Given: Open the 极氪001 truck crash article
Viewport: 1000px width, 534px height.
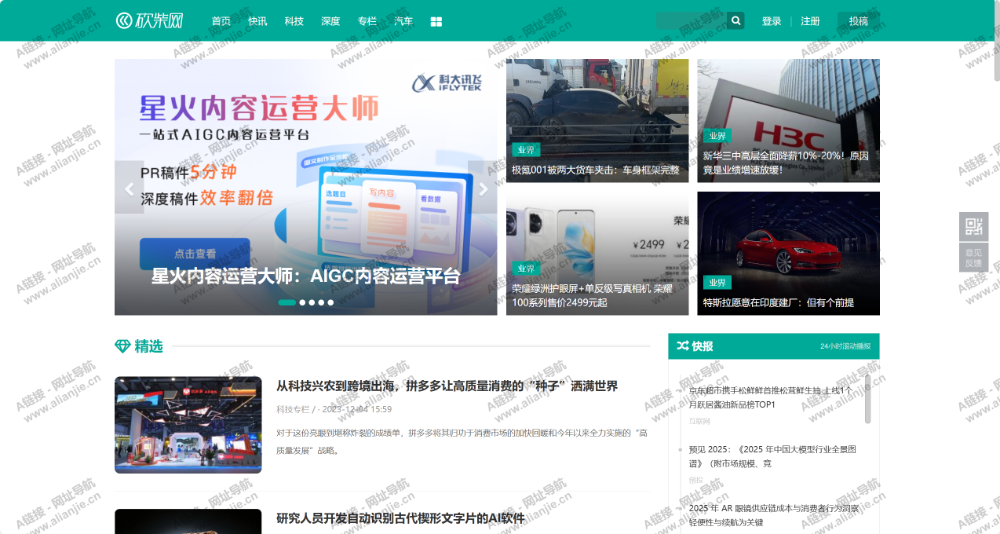Looking at the screenshot, I should coord(597,121).
